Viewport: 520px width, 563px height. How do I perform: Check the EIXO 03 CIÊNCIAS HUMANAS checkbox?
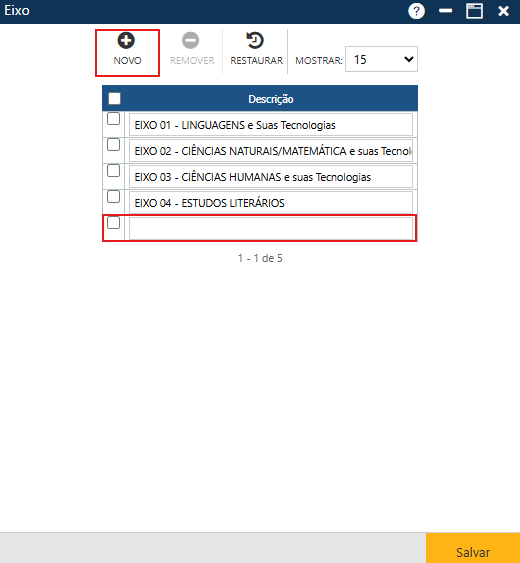click(113, 171)
